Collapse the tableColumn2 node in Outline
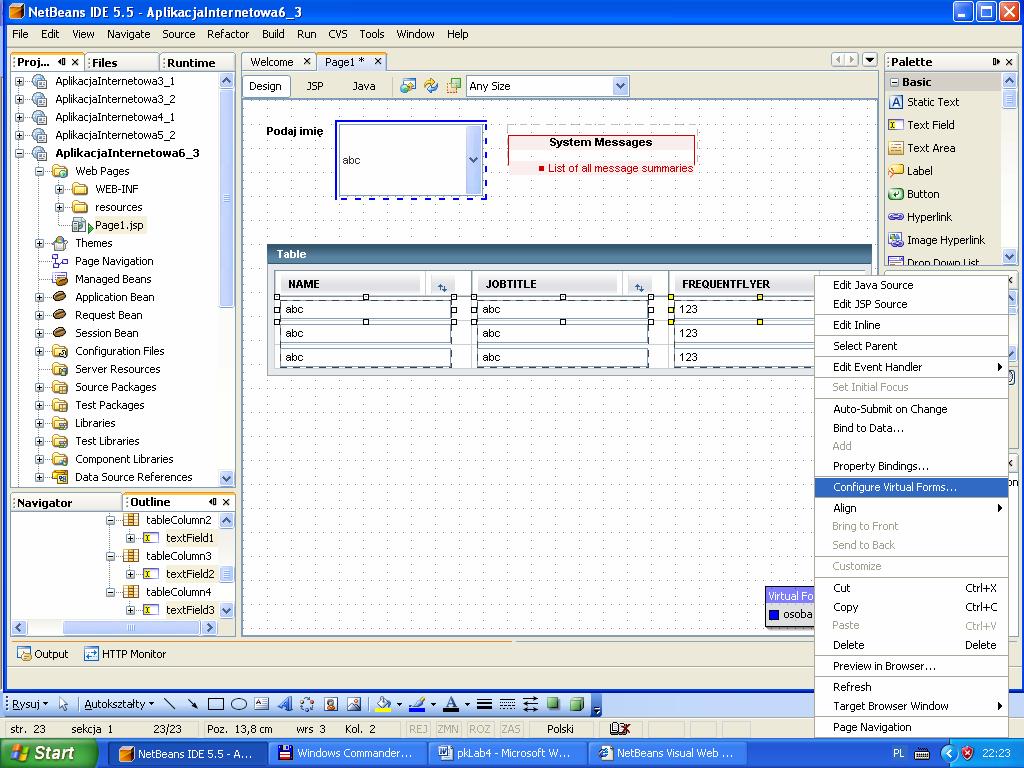 click(x=110, y=520)
